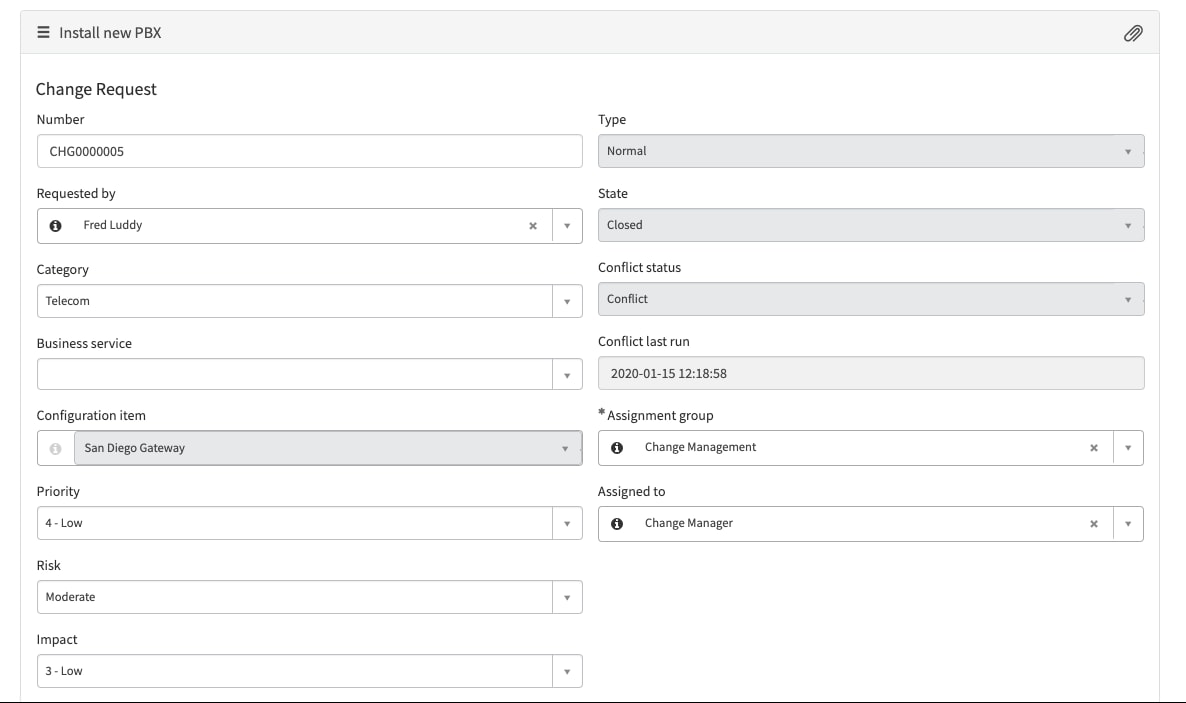
Task: Open the Category dropdown showing Telecom
Action: tap(568, 300)
